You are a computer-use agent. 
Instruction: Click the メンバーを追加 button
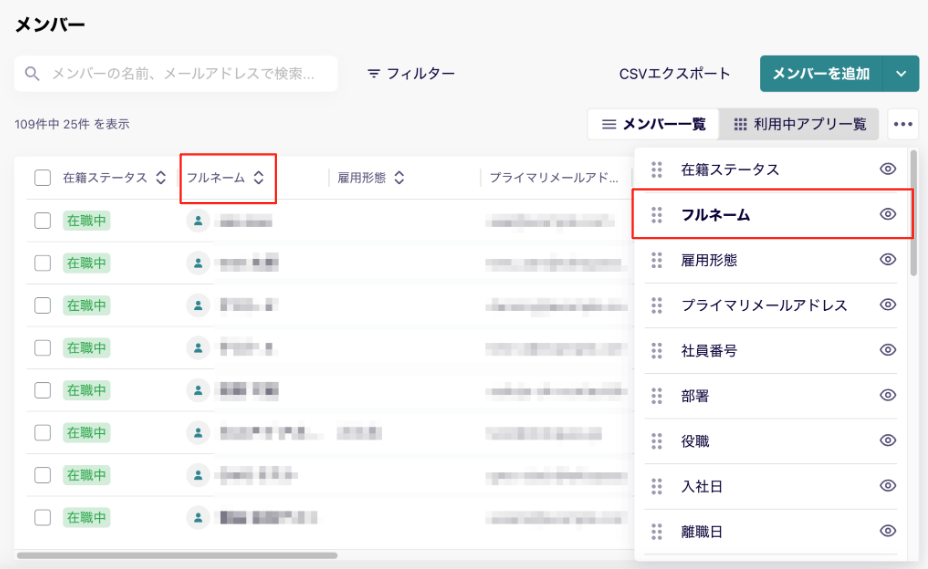pyautogui.click(x=821, y=73)
